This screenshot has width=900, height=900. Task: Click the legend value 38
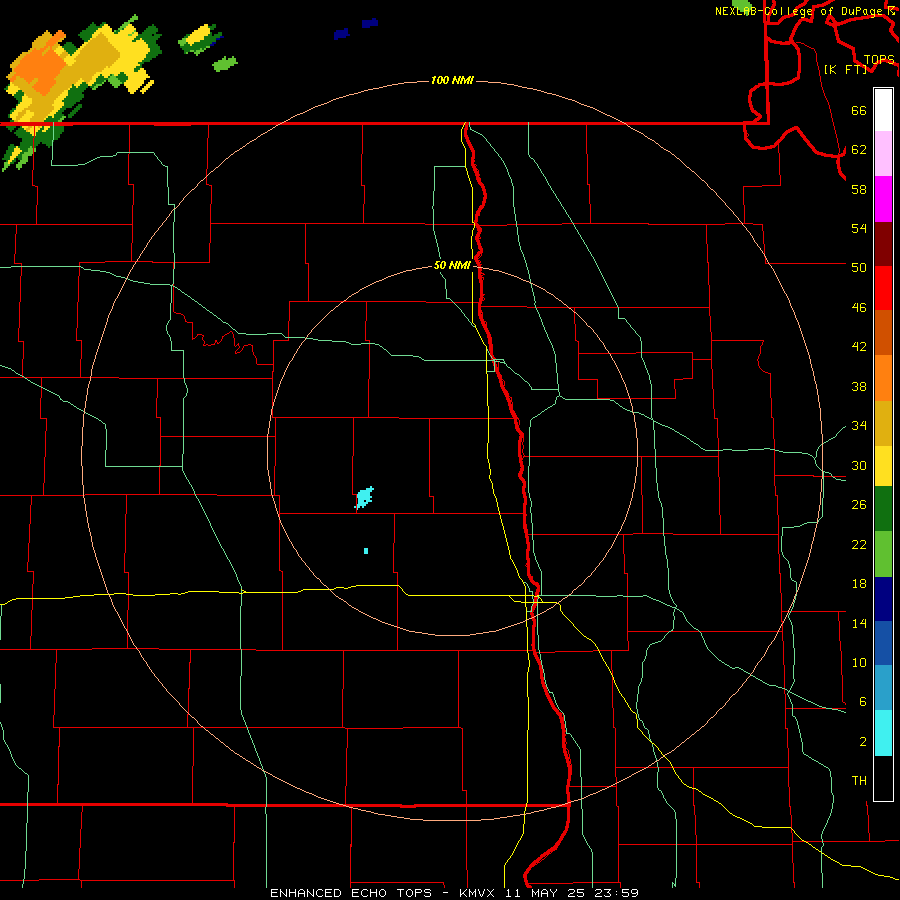point(859,386)
